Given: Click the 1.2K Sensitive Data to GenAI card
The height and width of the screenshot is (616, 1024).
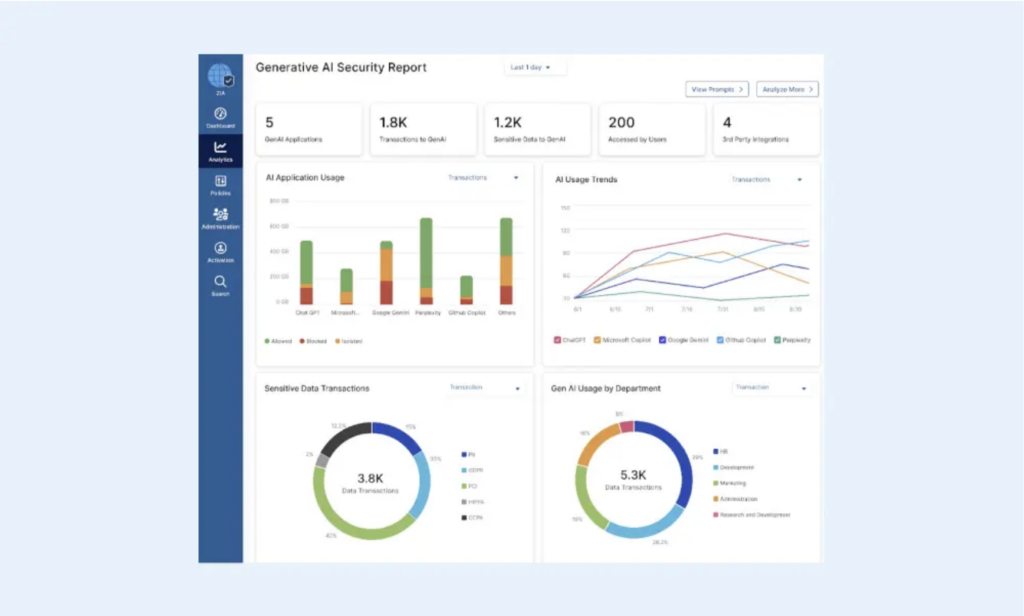Looking at the screenshot, I should tap(537, 128).
